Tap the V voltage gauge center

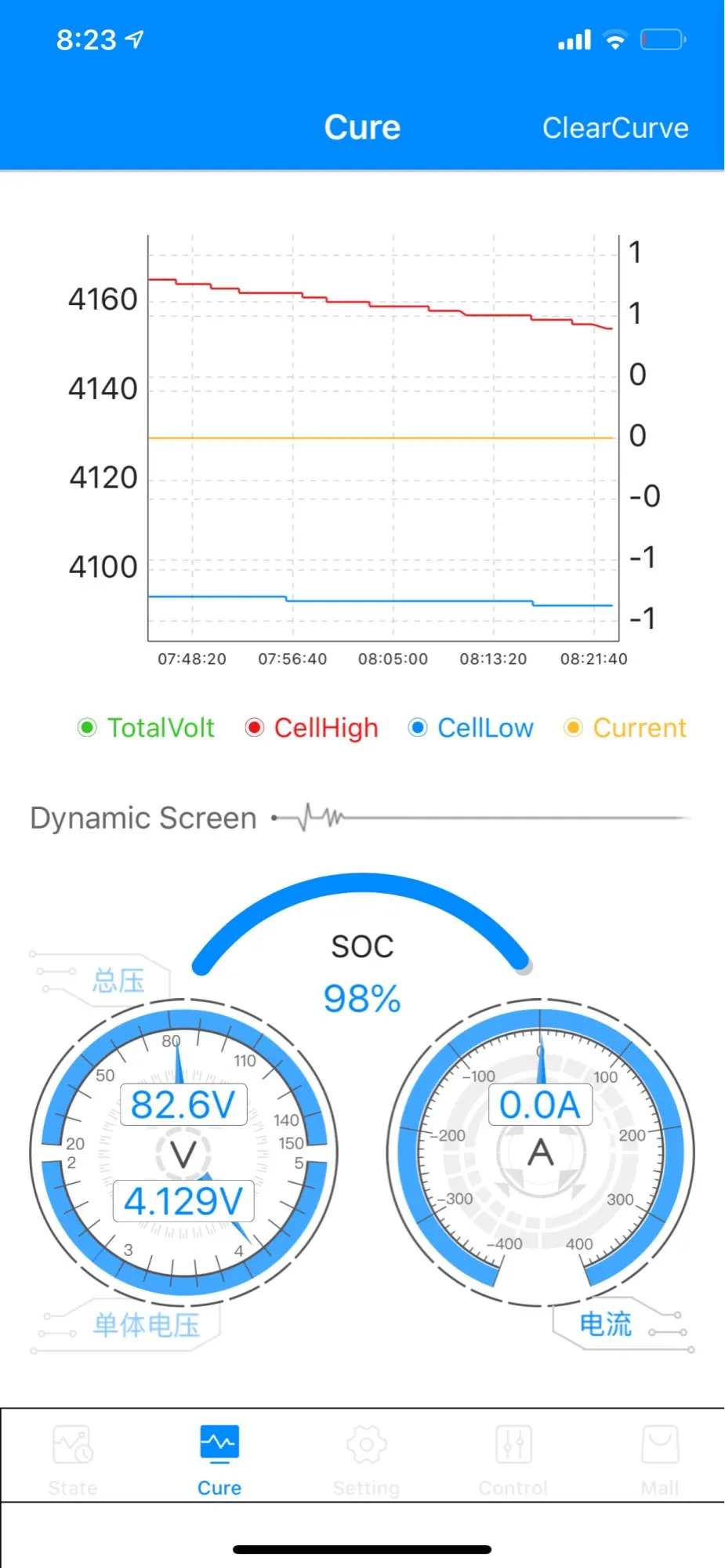click(183, 1154)
